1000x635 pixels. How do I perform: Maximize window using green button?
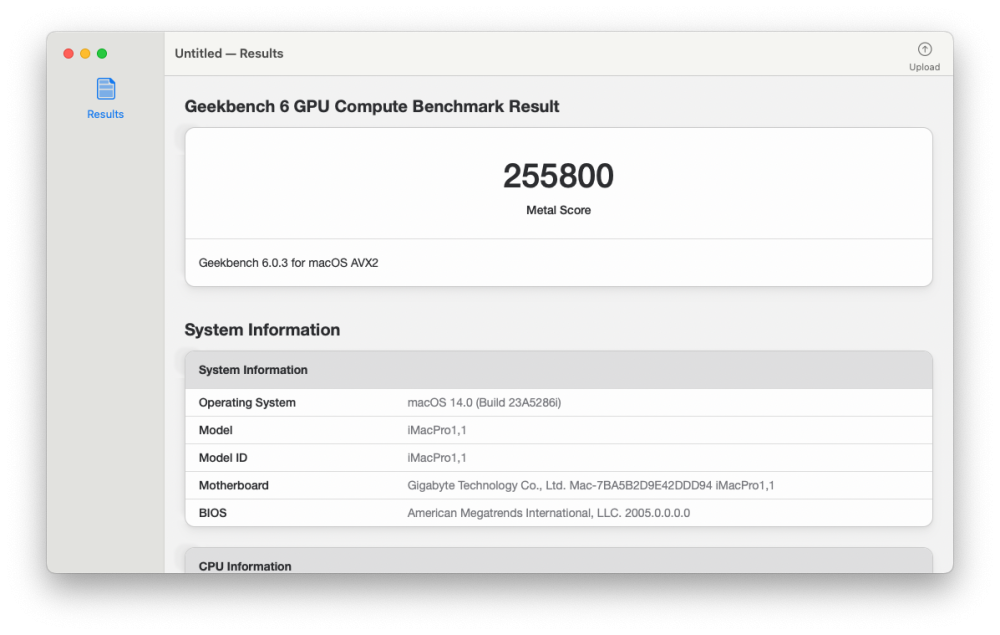pyautogui.click(x=102, y=54)
